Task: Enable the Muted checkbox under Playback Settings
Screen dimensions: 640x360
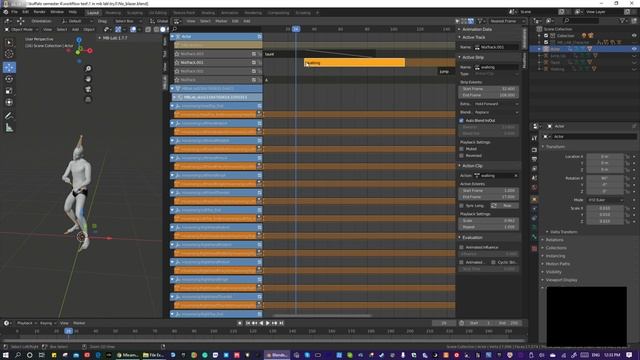Action: [x=462, y=149]
